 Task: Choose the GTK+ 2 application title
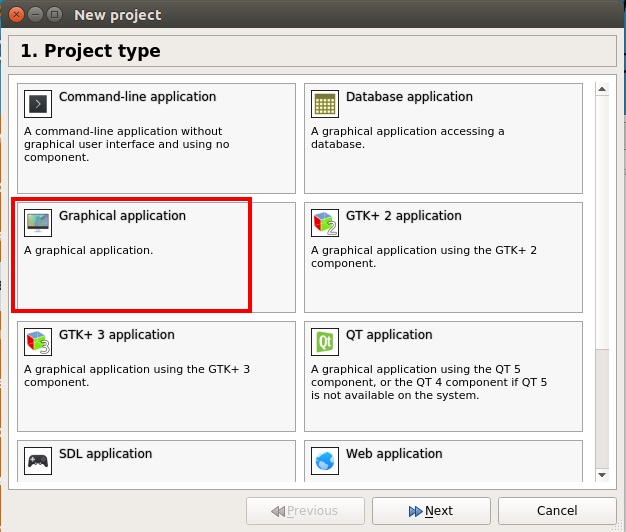pyautogui.click(x=404, y=216)
